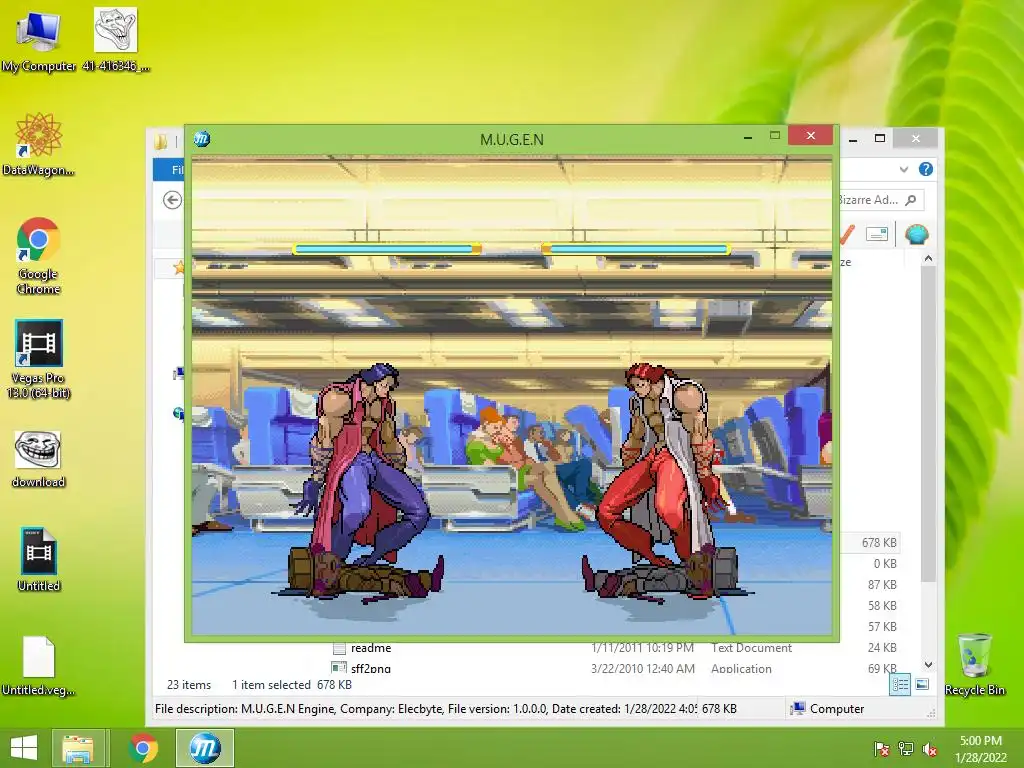Minimize the M.U.G.E.N window
Viewport: 1024px width, 768px height.
click(748, 137)
